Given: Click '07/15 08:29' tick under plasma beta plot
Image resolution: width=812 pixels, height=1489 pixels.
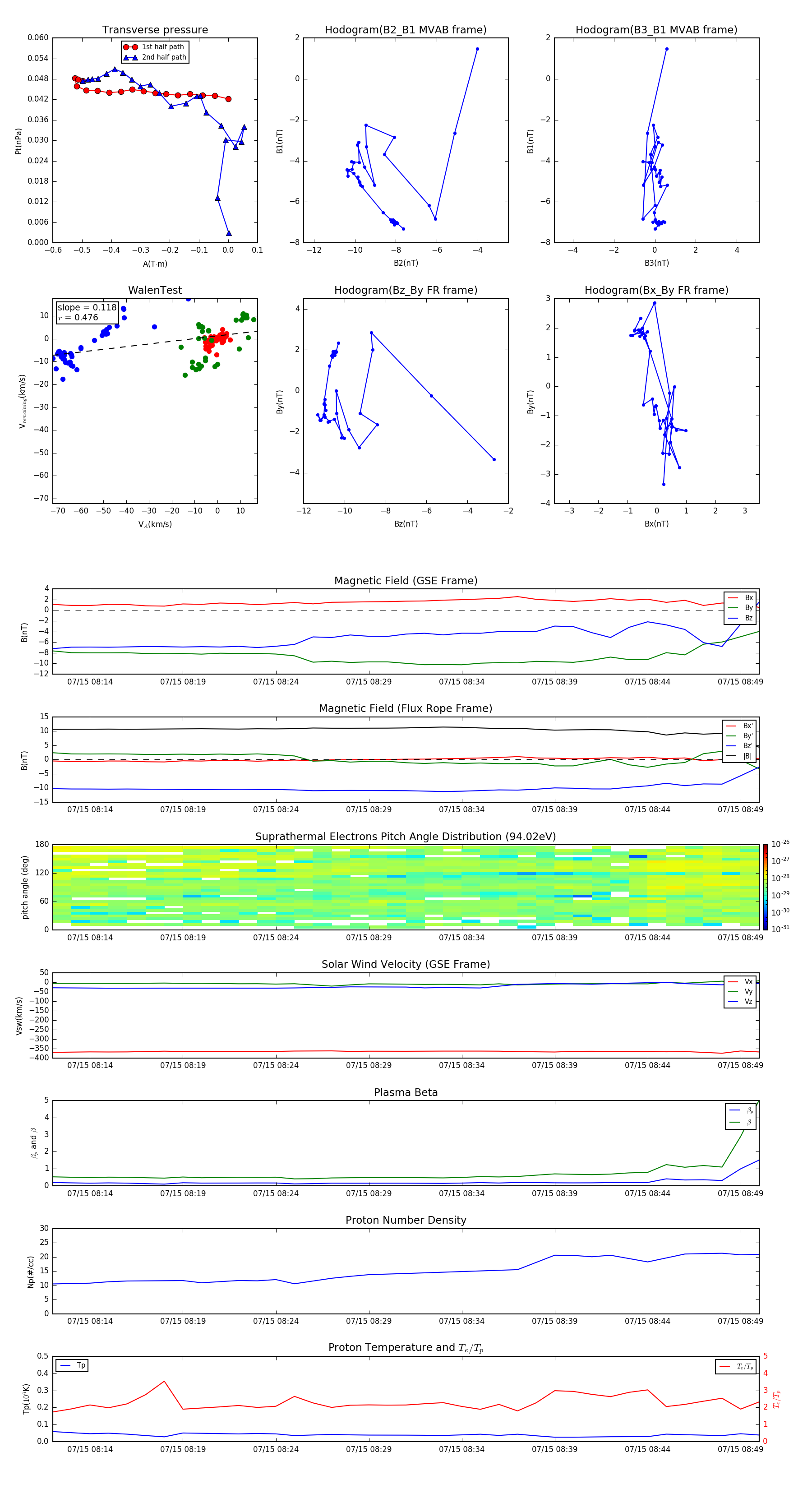Looking at the screenshot, I should (369, 1193).
